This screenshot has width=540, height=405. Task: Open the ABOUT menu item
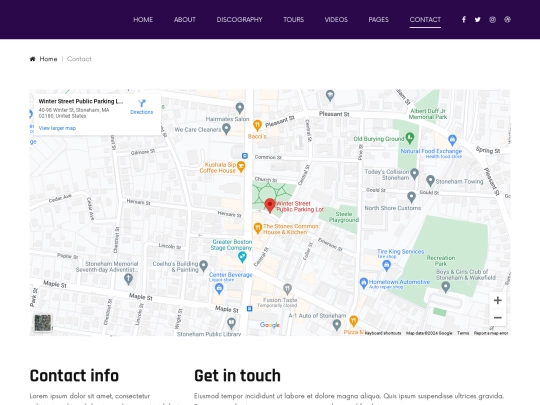coord(185,20)
